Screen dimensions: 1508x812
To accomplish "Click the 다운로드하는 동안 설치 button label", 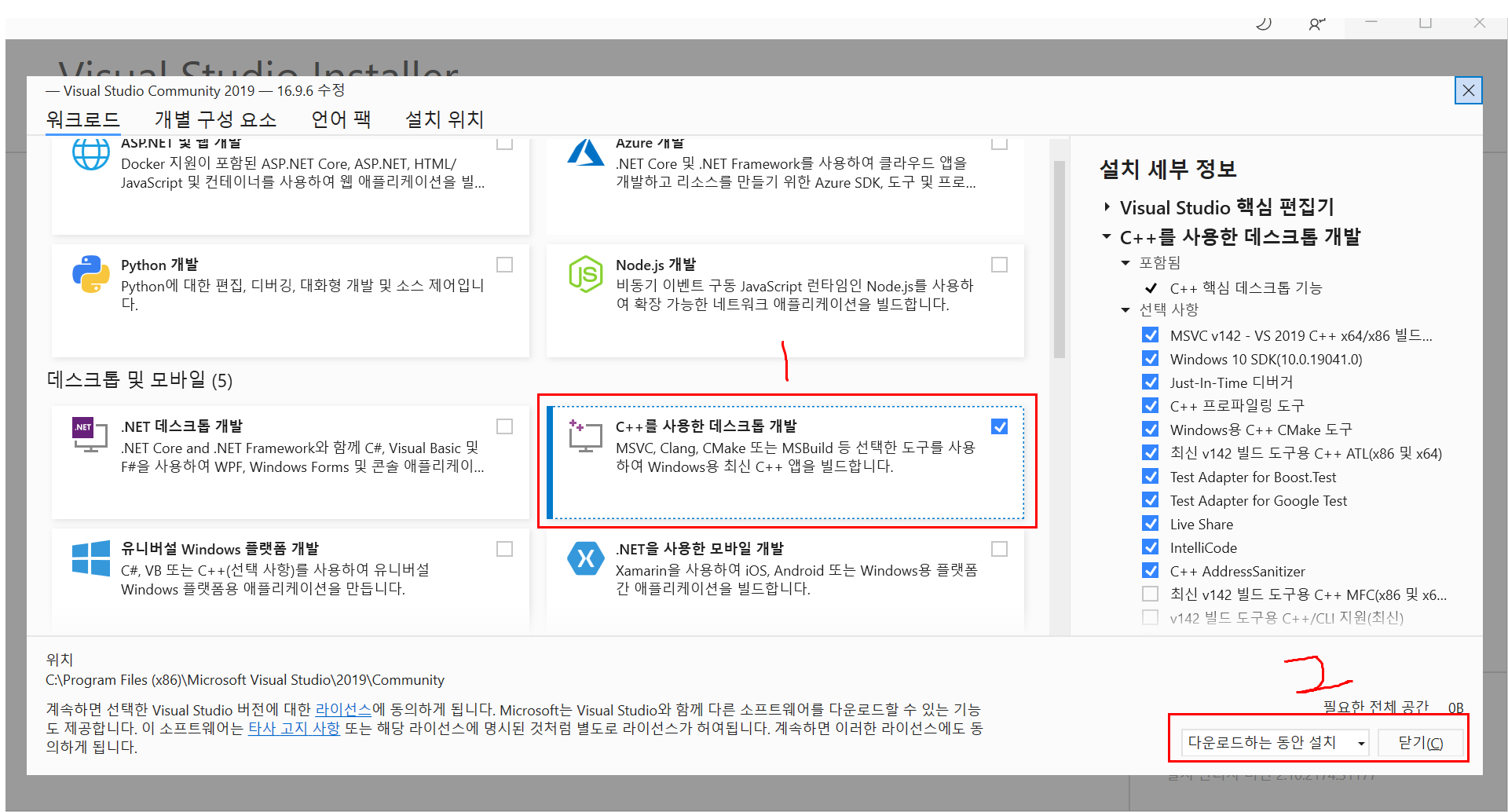I will (1262, 743).
